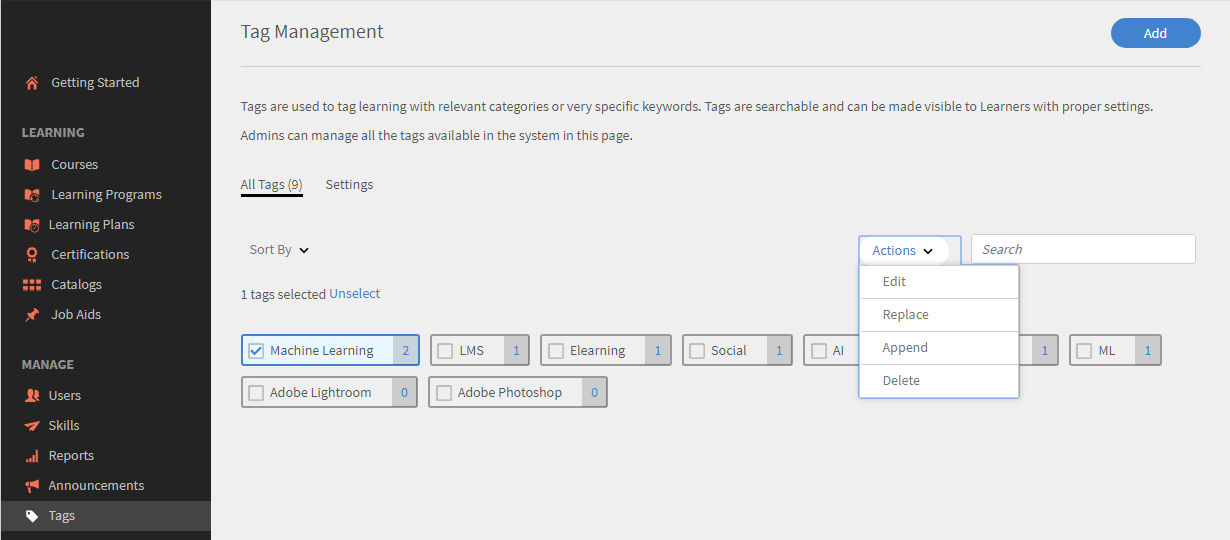Click the Learning Programs sidebar icon

(x=32, y=195)
